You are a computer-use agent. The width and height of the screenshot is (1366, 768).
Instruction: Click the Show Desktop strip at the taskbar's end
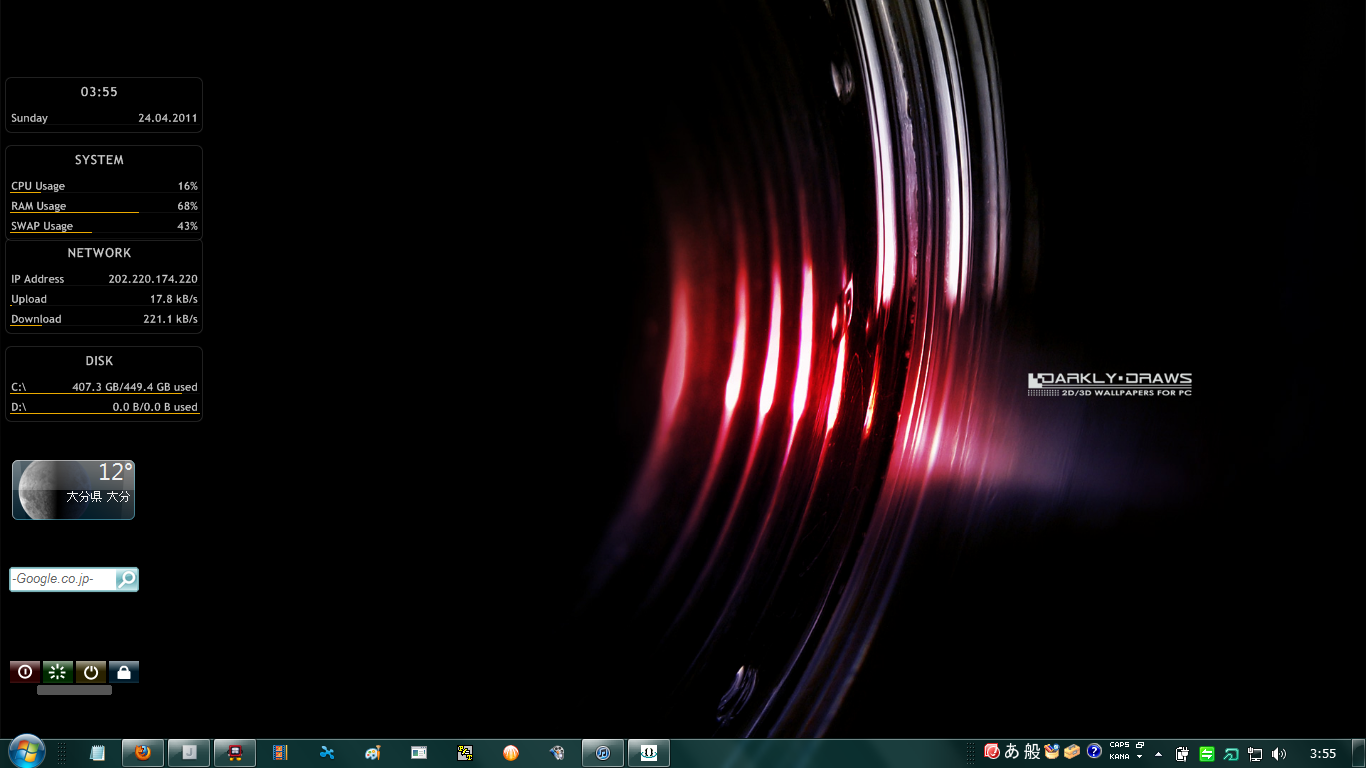(1359, 753)
